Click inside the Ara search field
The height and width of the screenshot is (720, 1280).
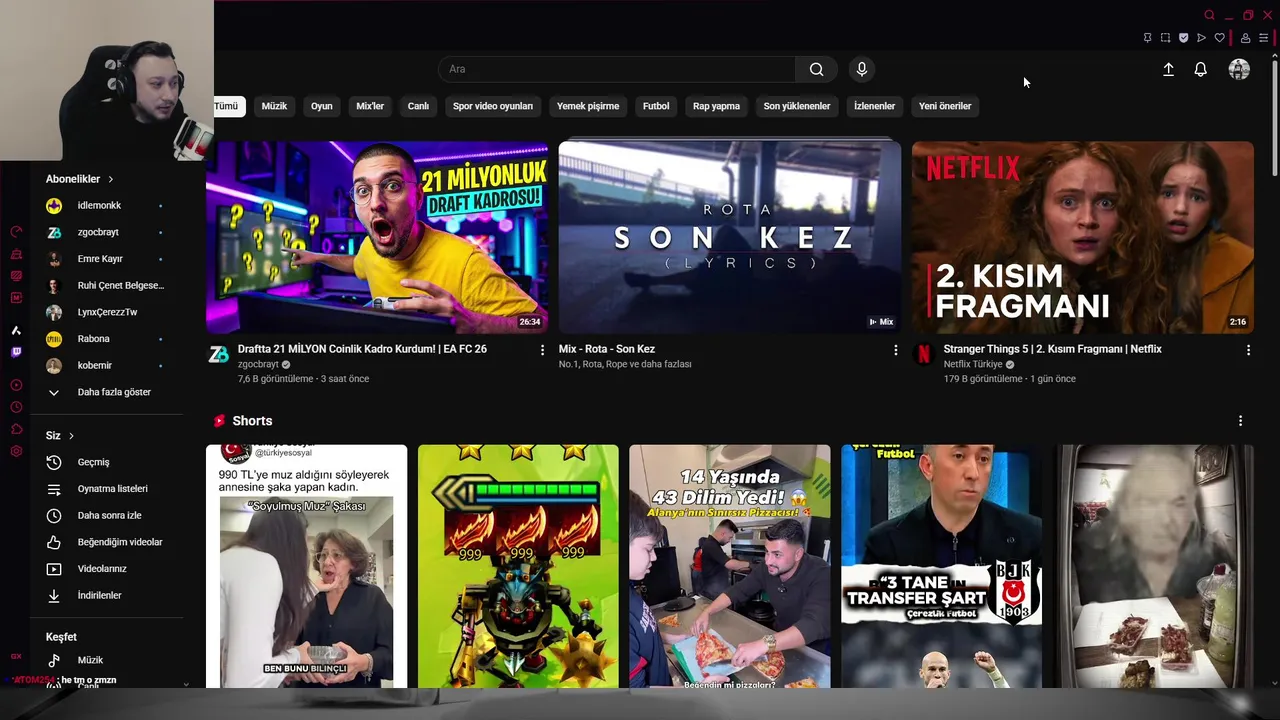point(617,69)
